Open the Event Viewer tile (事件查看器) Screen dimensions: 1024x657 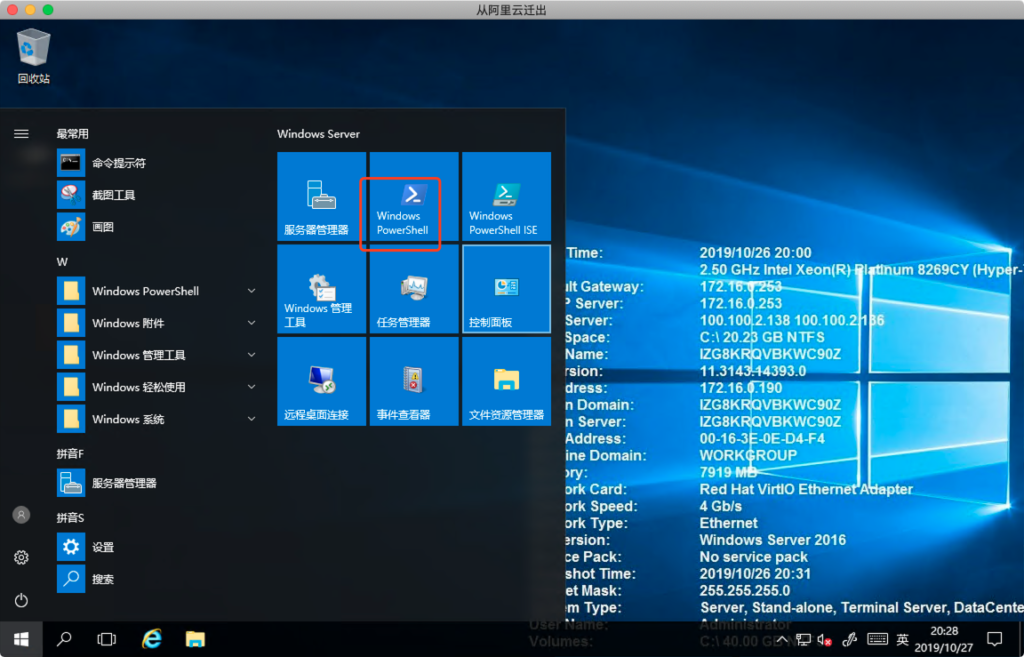(x=414, y=382)
